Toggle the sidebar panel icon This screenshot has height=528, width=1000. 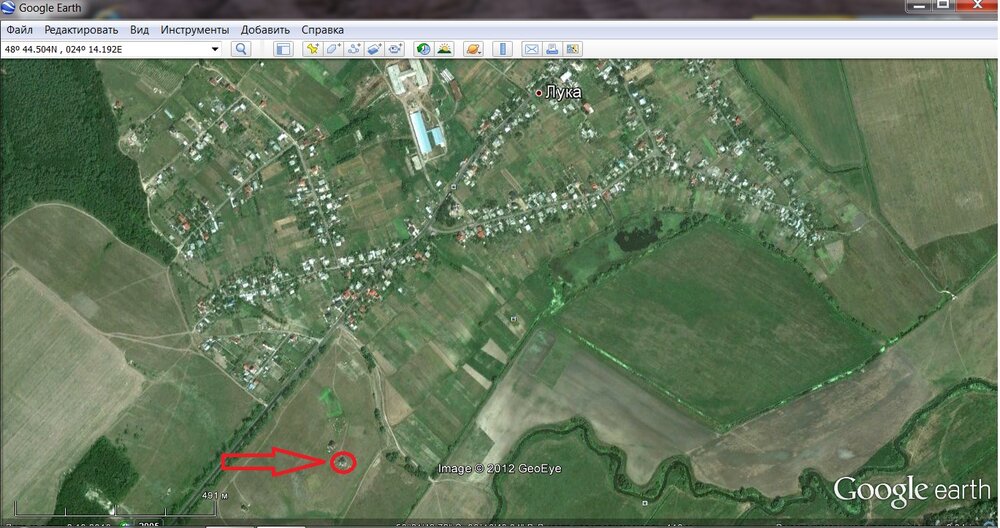click(x=283, y=49)
